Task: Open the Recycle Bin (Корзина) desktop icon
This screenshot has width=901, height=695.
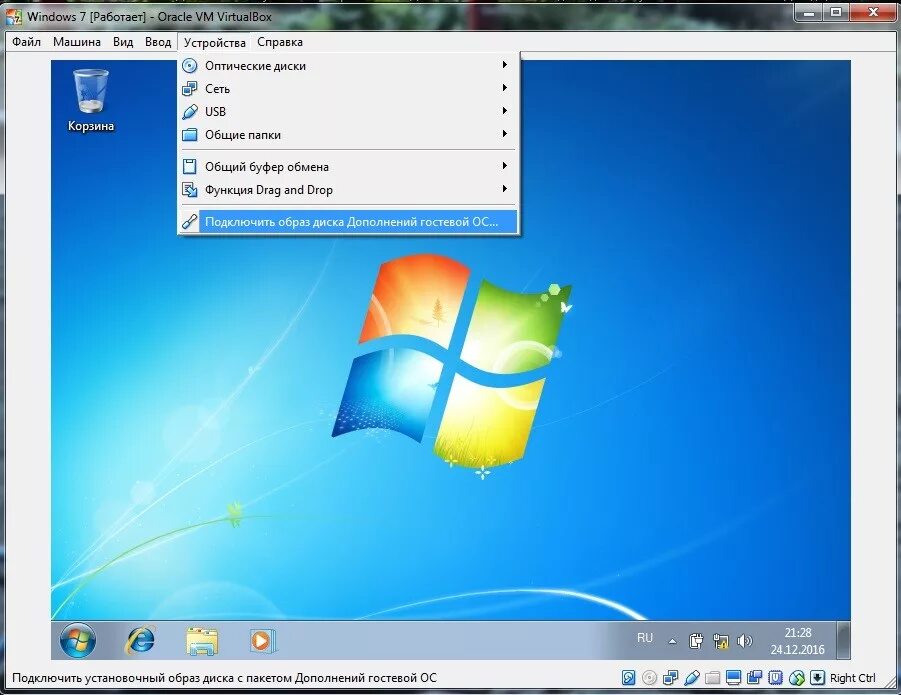Action: [x=91, y=101]
